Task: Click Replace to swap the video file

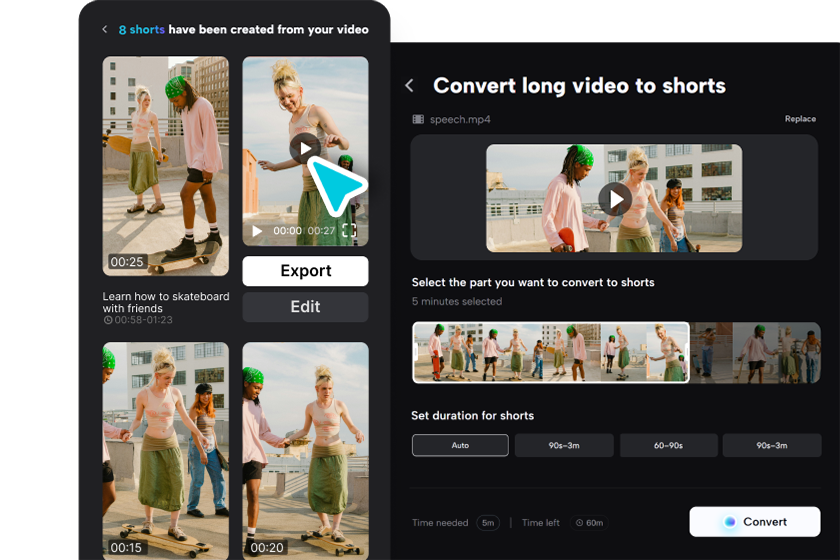Action: pos(800,119)
